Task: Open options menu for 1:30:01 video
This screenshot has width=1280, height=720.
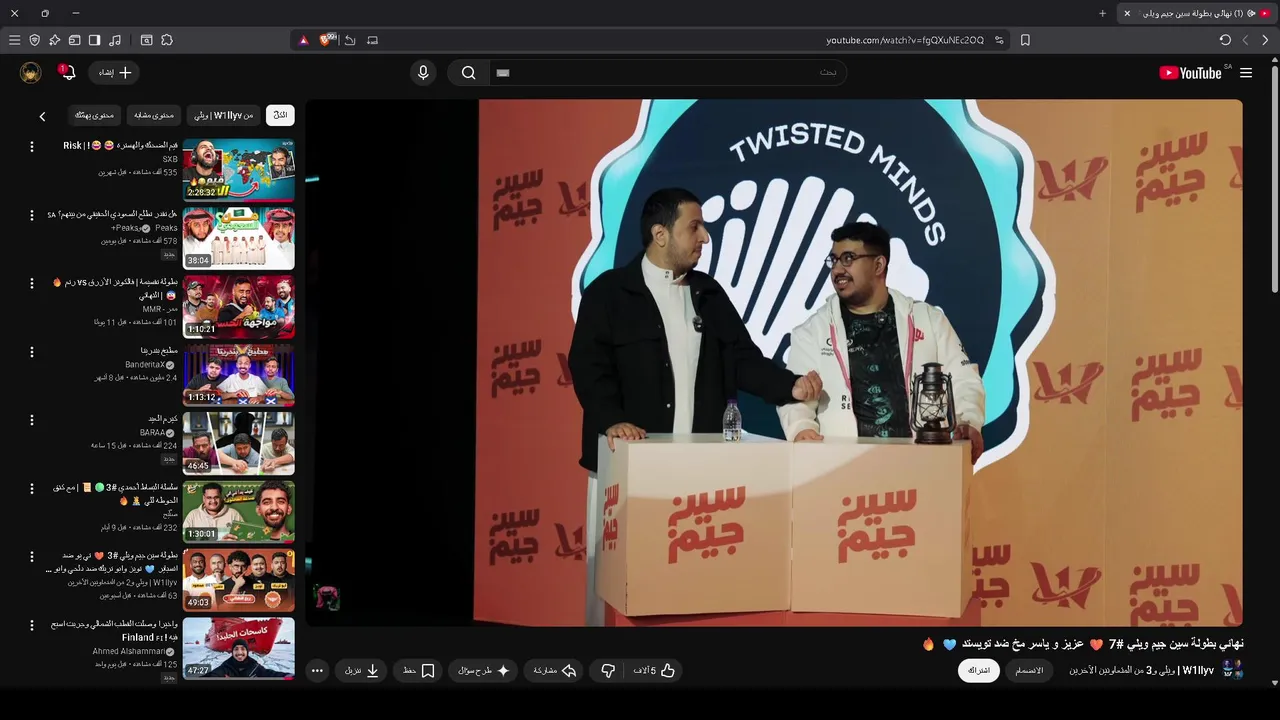Action: (31, 488)
